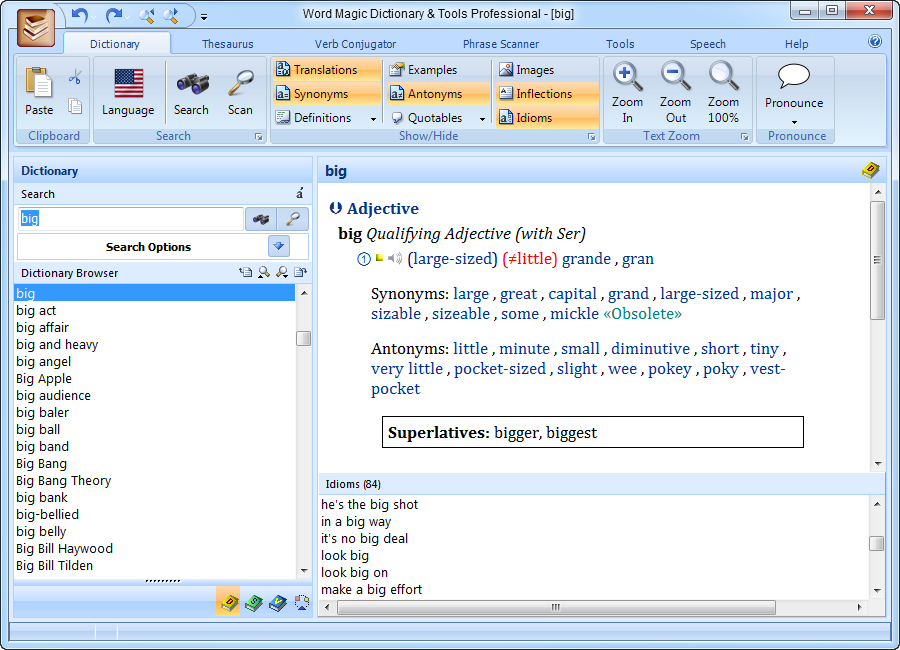Reset text size with Zoom 100%

point(723,91)
